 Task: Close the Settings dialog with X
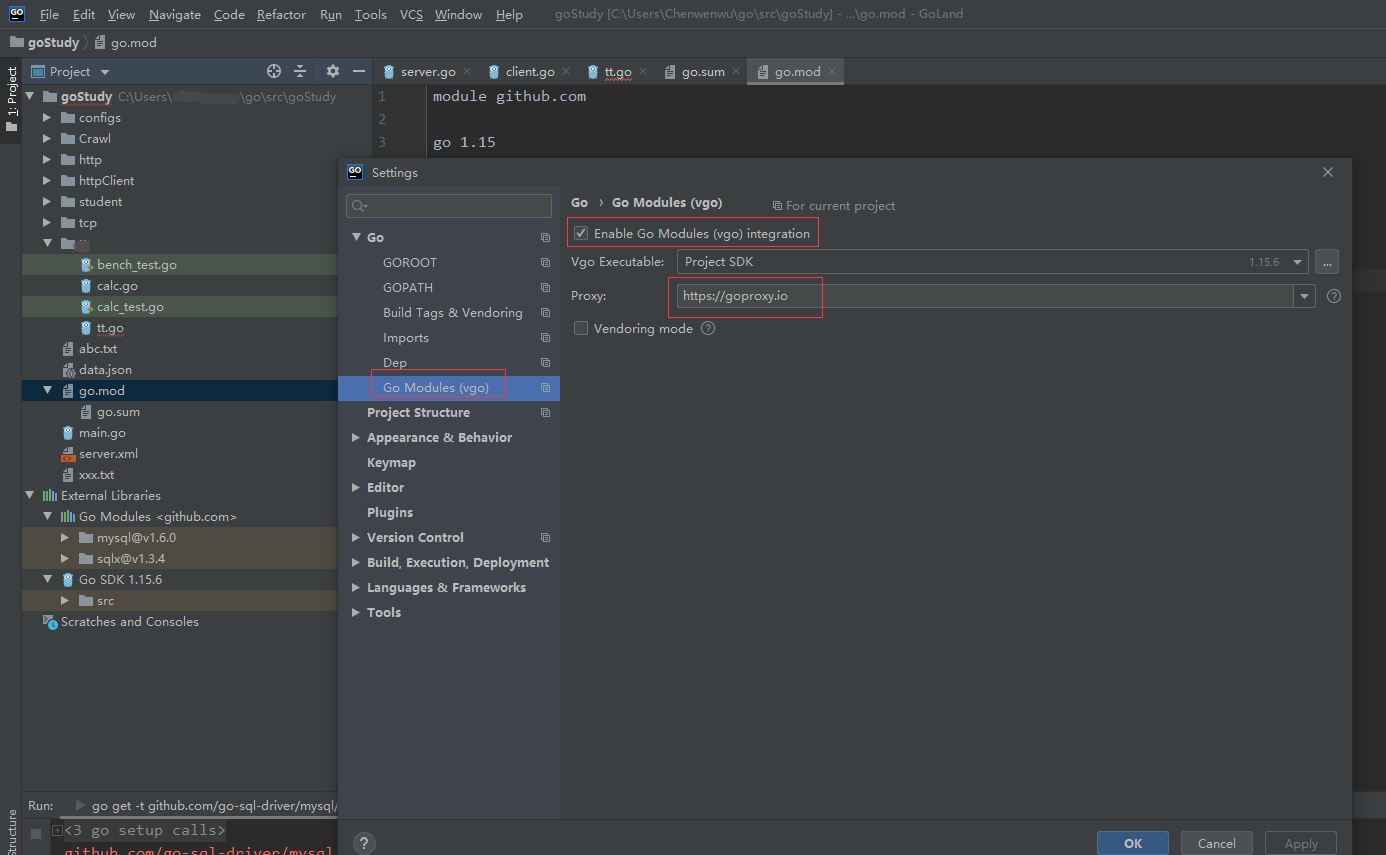1328,172
